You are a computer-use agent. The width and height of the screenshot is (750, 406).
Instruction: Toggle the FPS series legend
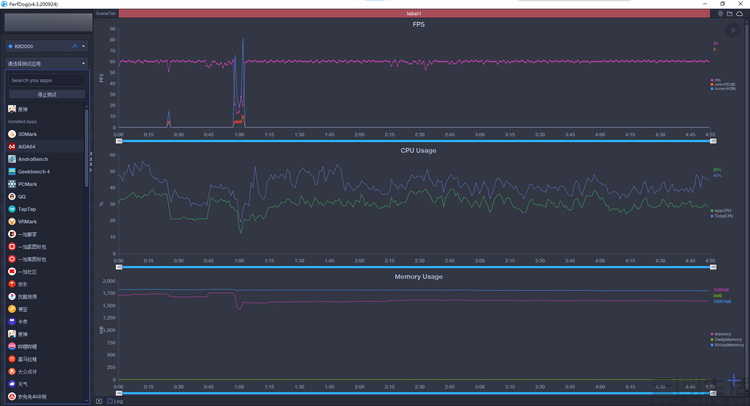715,80
